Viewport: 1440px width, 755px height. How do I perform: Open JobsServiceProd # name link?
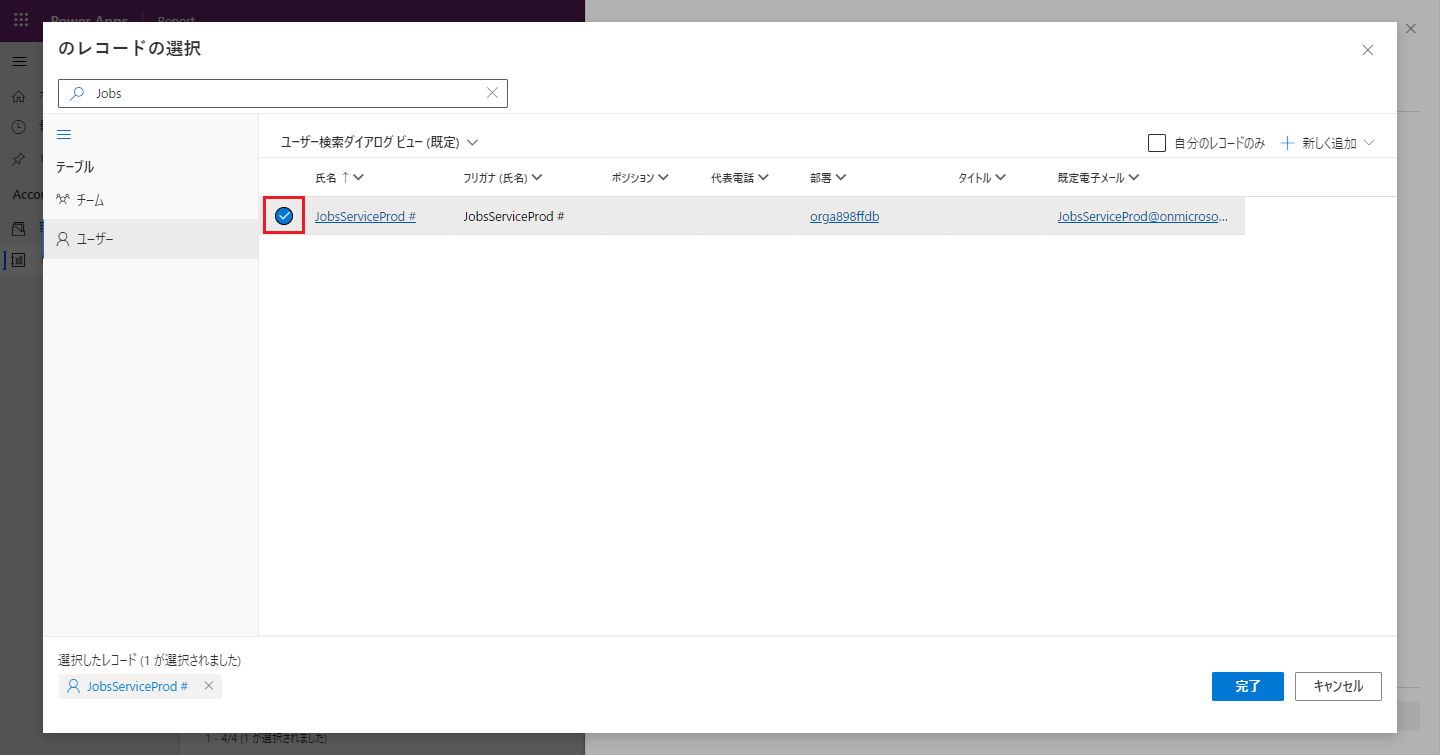(x=365, y=216)
